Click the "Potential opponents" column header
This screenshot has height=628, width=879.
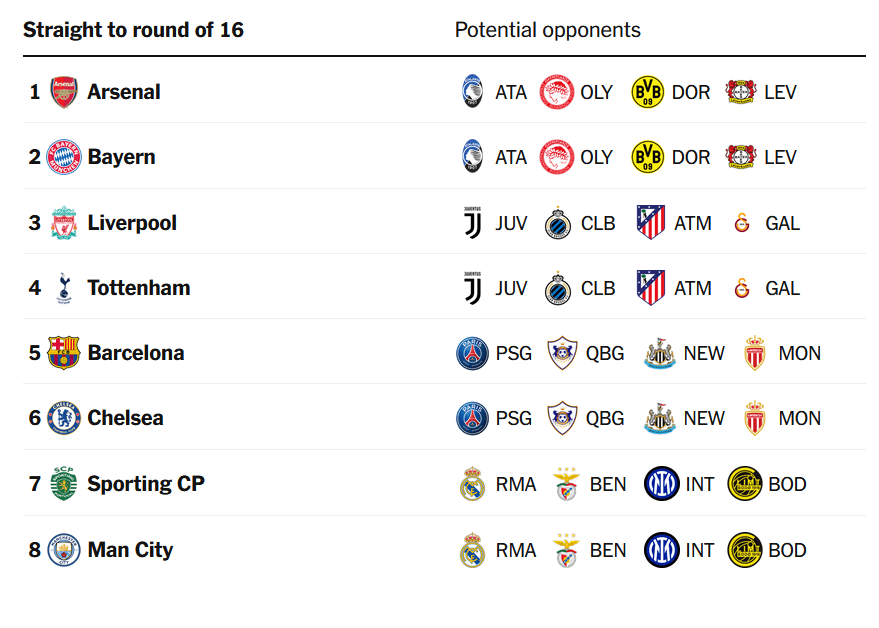pos(548,30)
